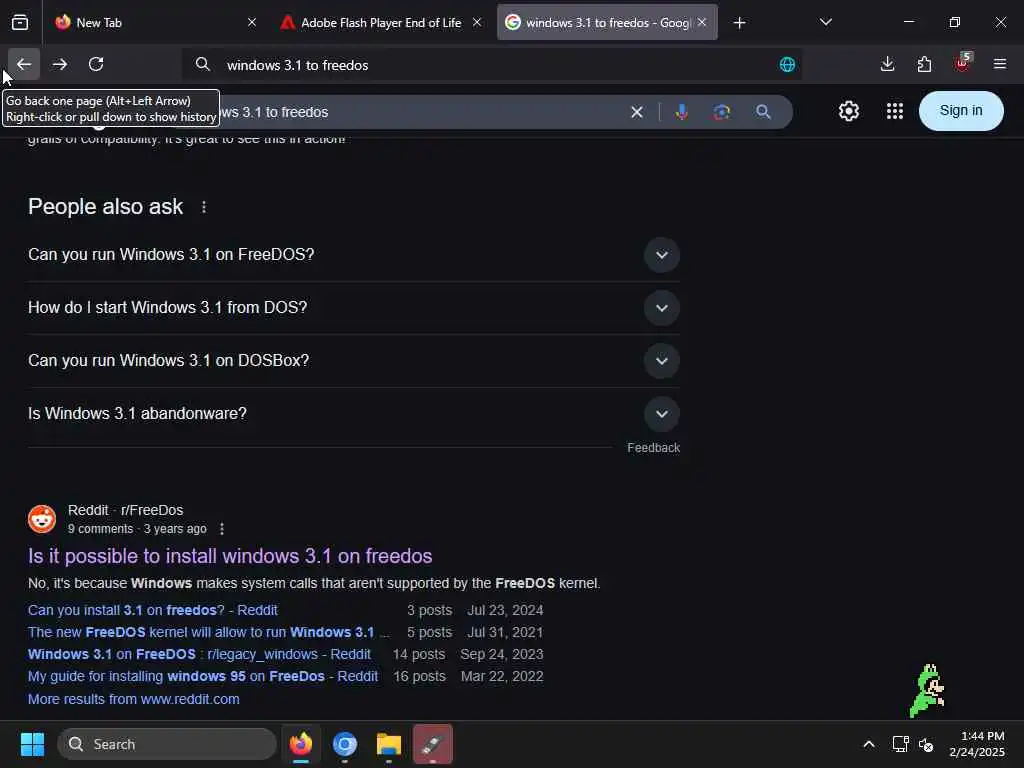The width and height of the screenshot is (1024, 768).
Task: Open Google quick settings gear
Action: click(x=848, y=111)
